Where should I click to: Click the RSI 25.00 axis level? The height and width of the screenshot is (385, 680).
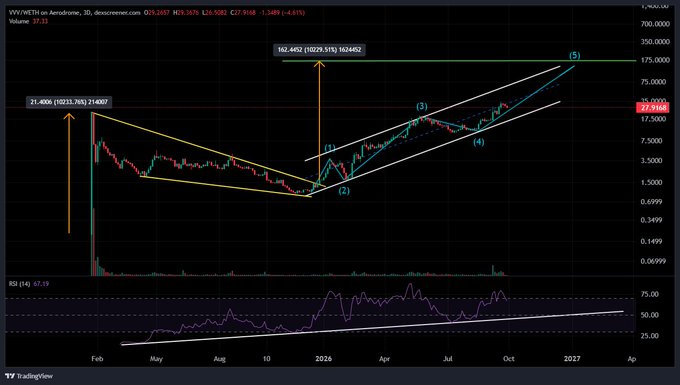(x=649, y=336)
